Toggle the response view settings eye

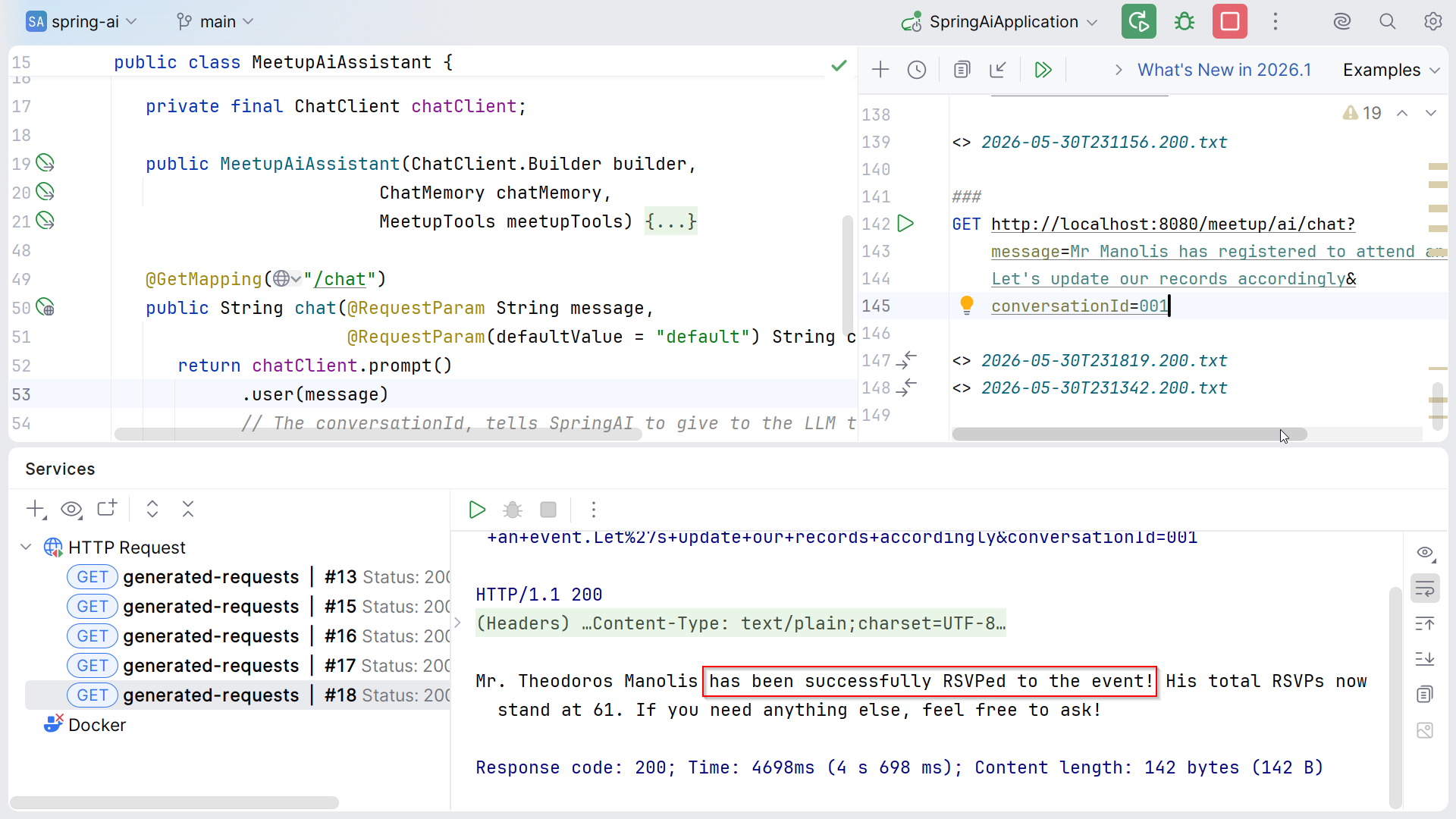tap(1425, 552)
